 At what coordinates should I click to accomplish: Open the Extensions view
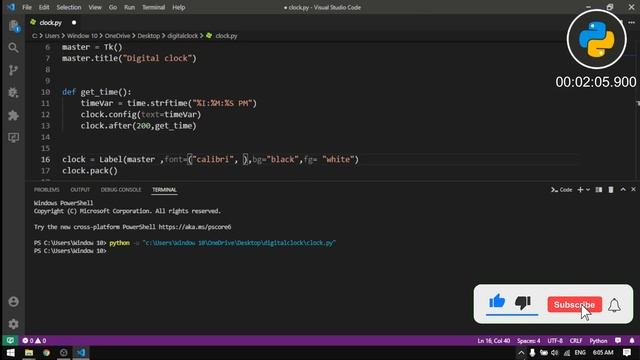click(x=13, y=115)
